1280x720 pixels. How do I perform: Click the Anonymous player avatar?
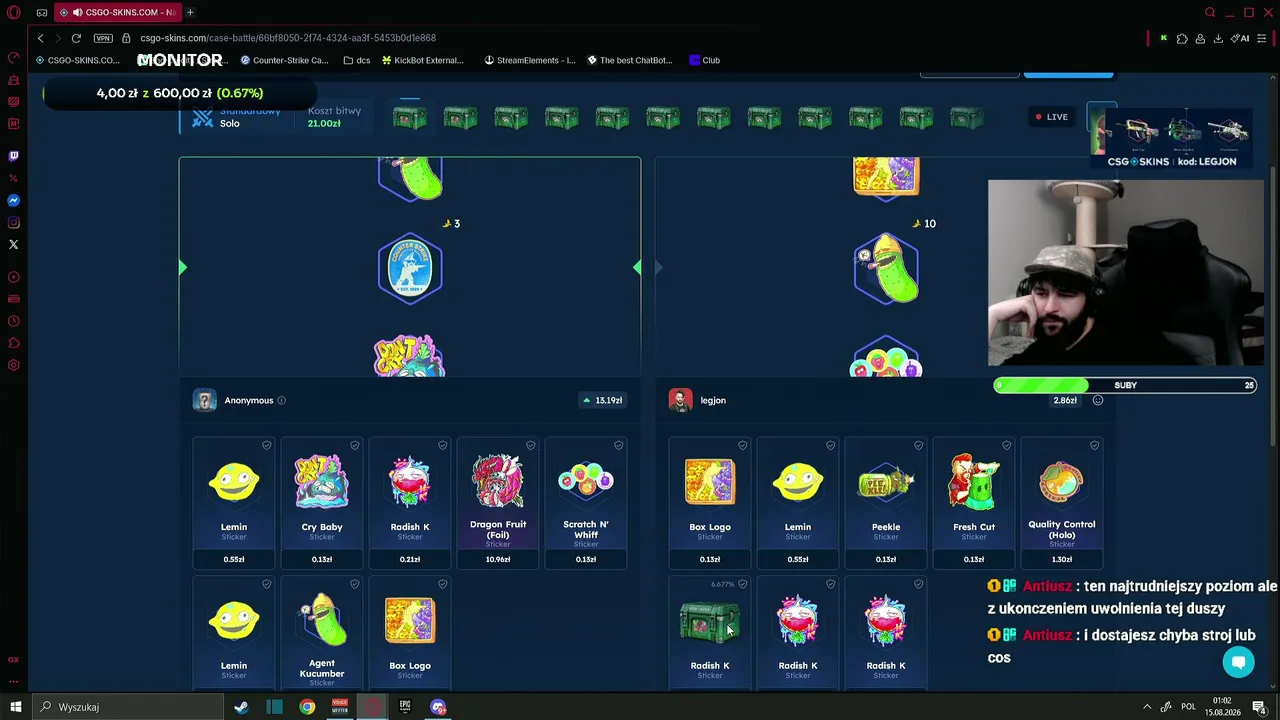click(x=204, y=400)
